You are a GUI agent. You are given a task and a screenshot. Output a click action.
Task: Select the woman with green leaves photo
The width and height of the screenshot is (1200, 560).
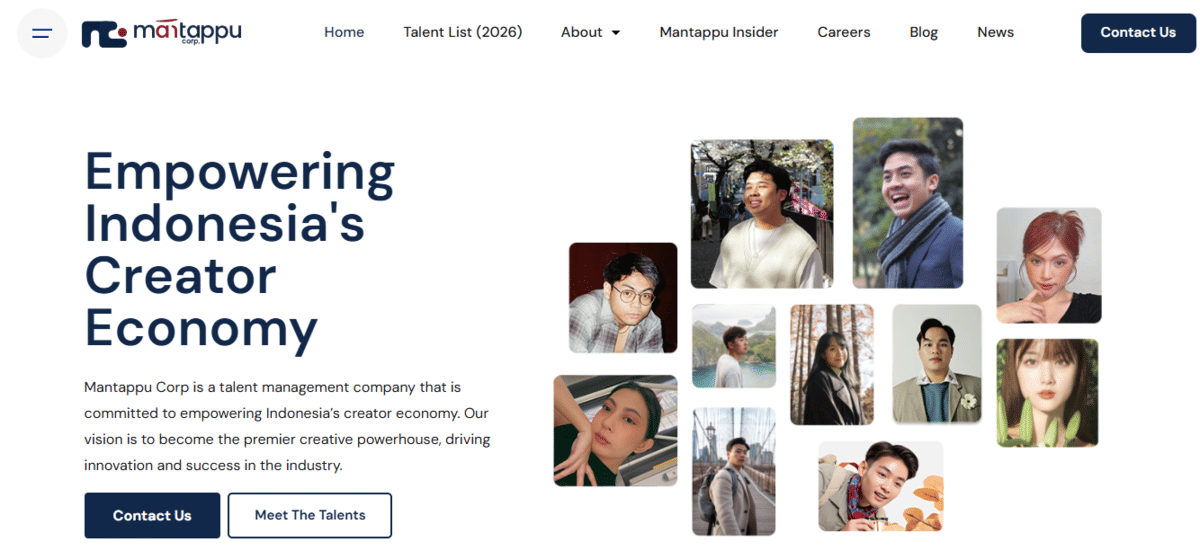pos(1047,393)
